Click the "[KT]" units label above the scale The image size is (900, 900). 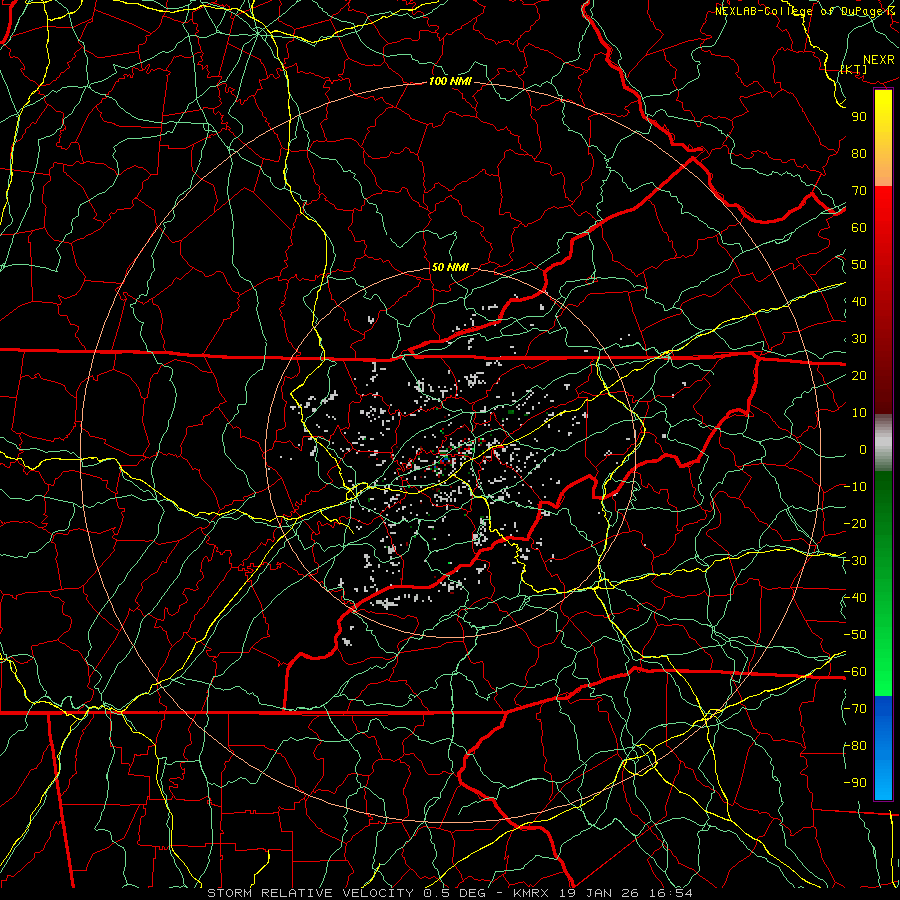tap(853, 69)
